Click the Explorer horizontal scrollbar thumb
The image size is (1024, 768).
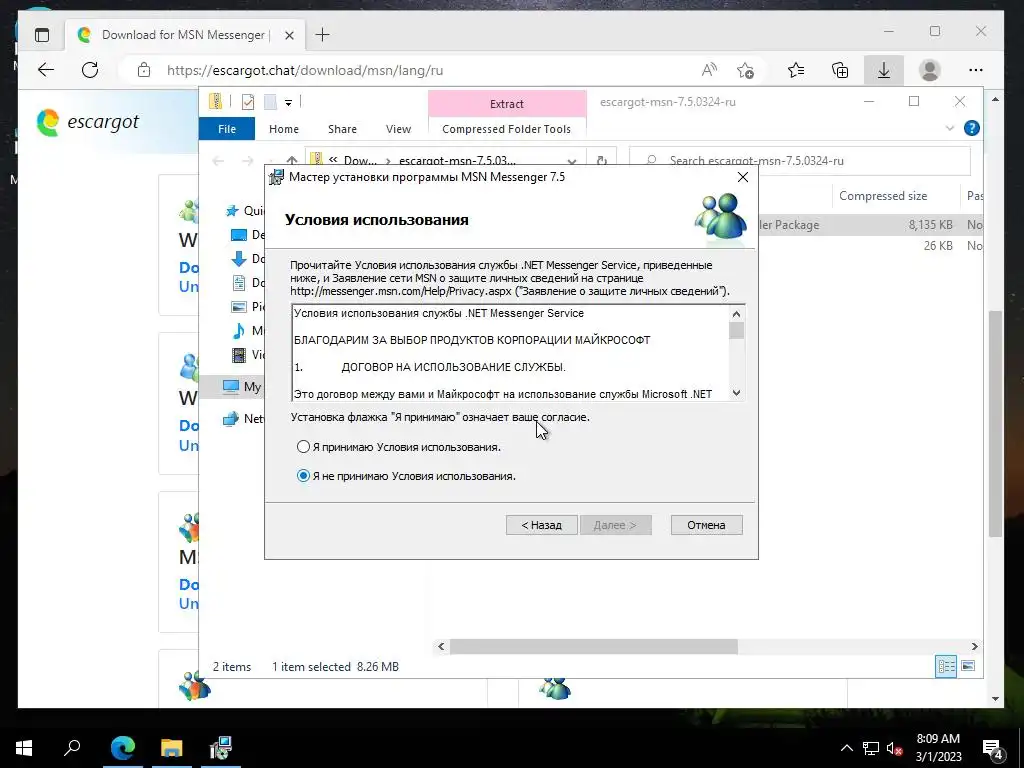tap(594, 647)
